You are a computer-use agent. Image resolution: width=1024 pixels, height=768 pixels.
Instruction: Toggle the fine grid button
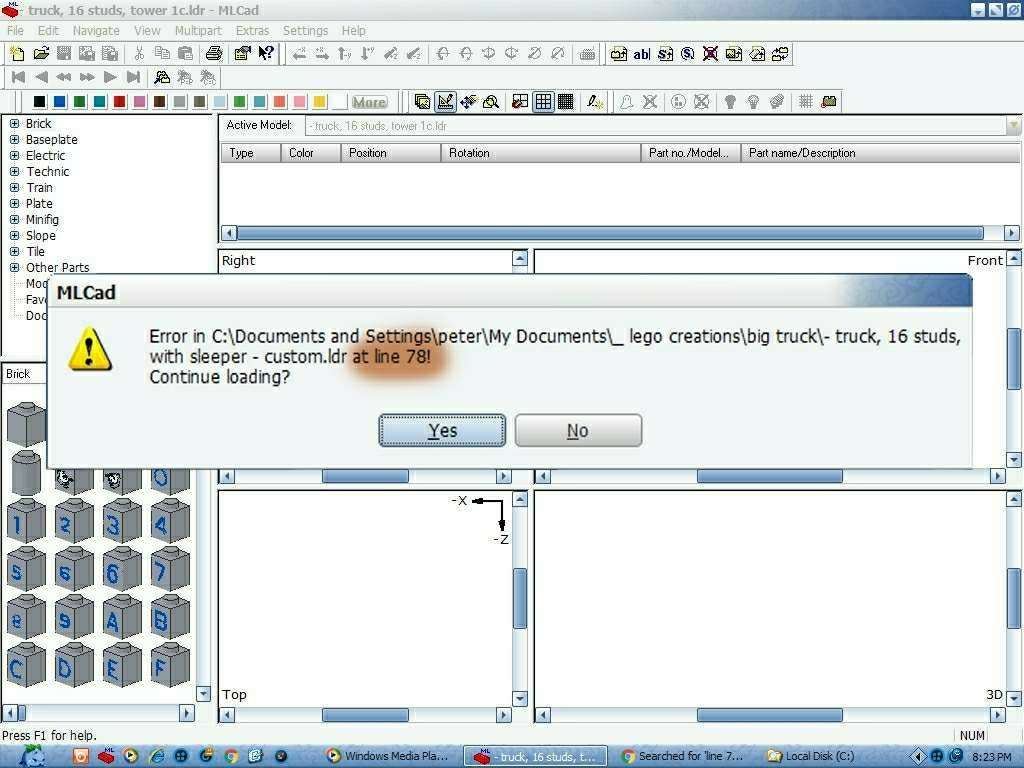point(565,102)
